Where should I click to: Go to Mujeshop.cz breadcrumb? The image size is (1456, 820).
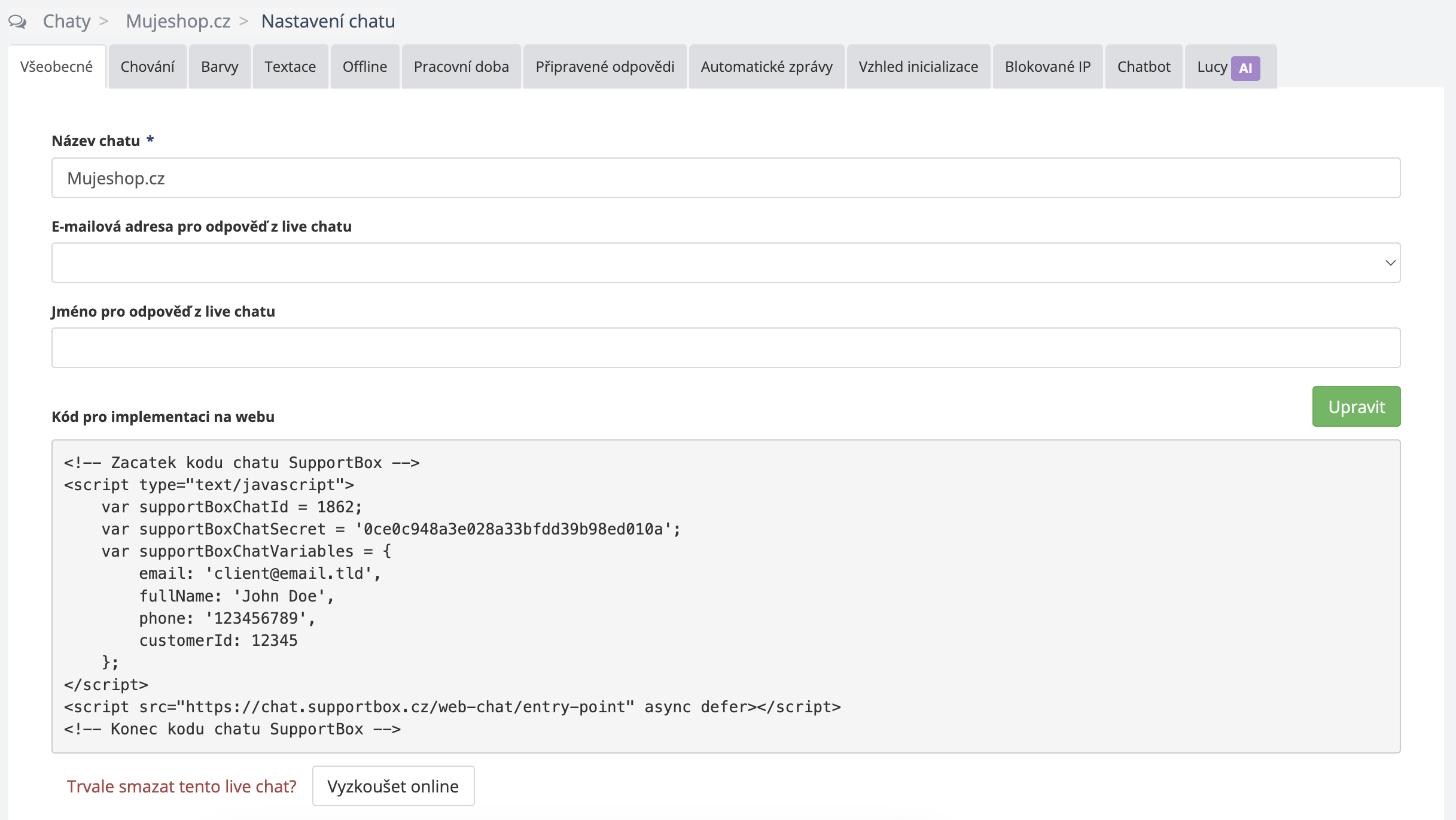click(x=178, y=21)
